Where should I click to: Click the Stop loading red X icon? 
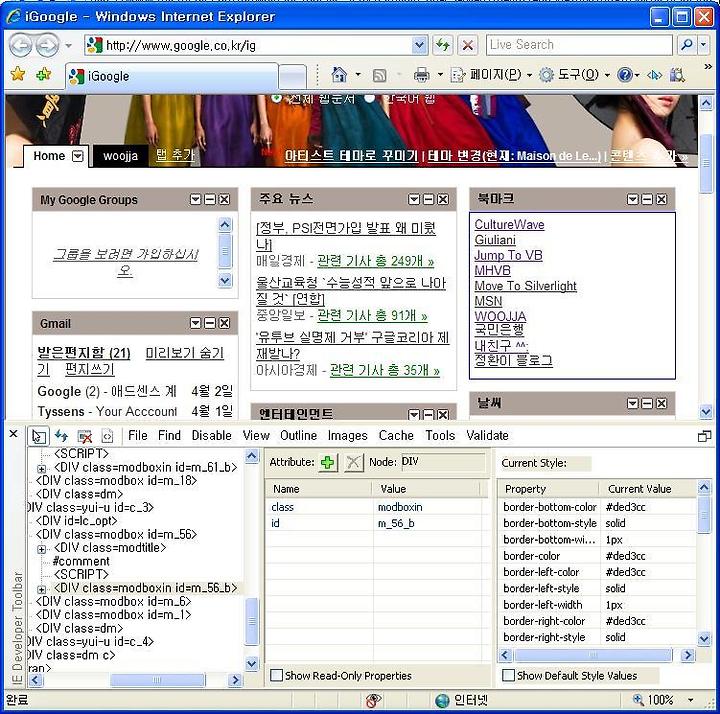[468, 45]
